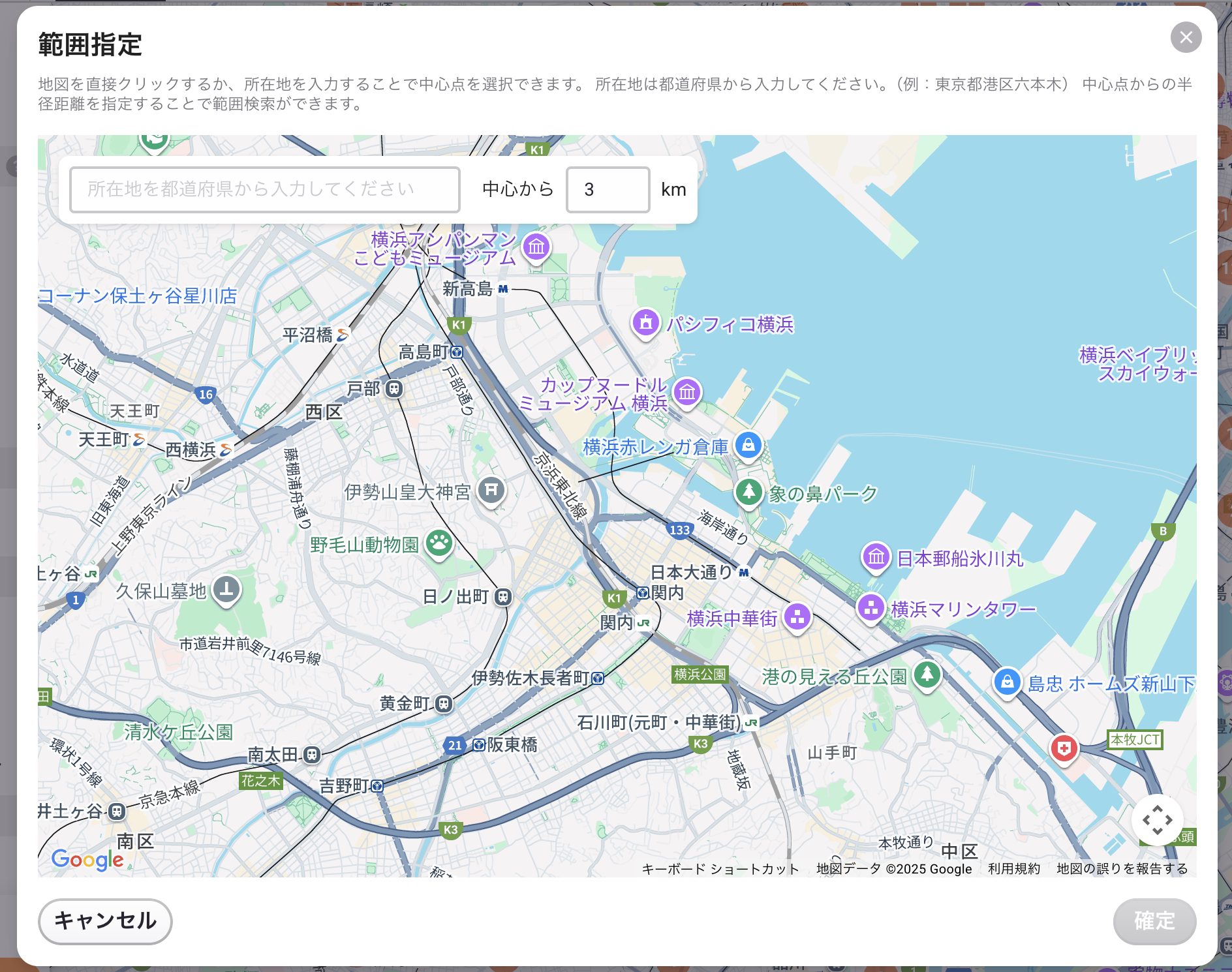Select the 日本郵船氷川丸 museum pin

coord(876,558)
